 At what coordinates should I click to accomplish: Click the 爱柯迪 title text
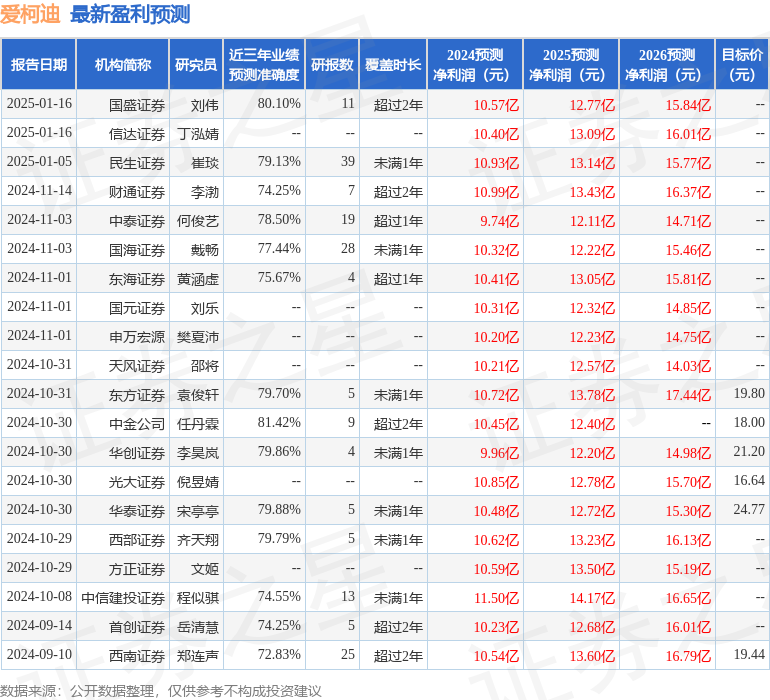coord(30,14)
